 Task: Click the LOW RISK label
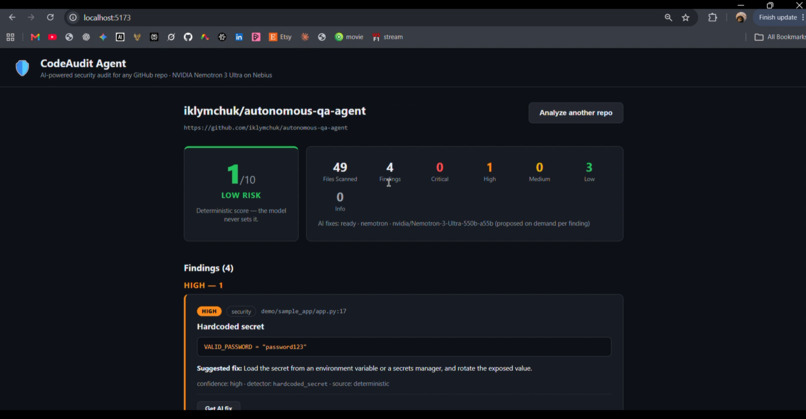(241, 195)
